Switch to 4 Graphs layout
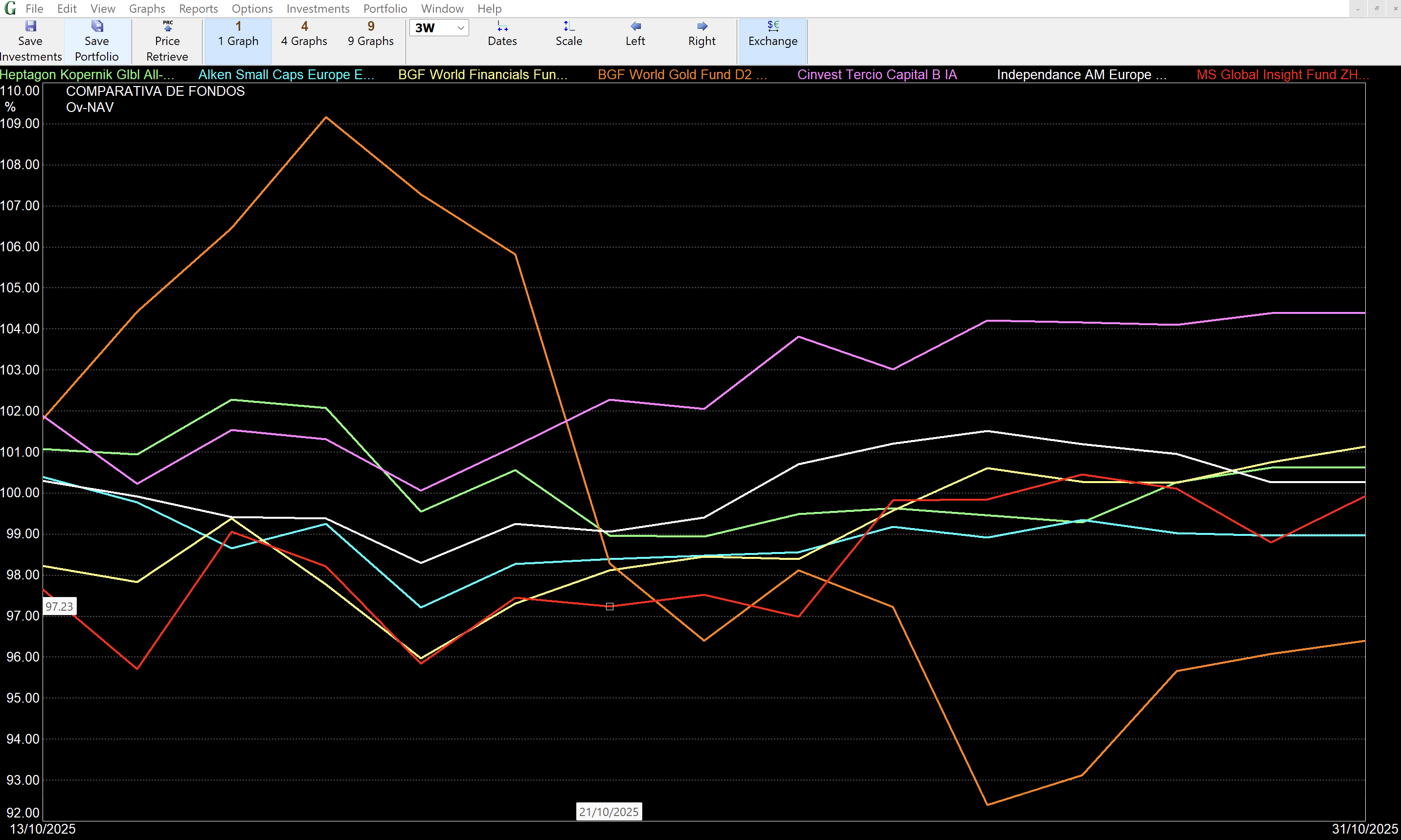 (x=304, y=34)
